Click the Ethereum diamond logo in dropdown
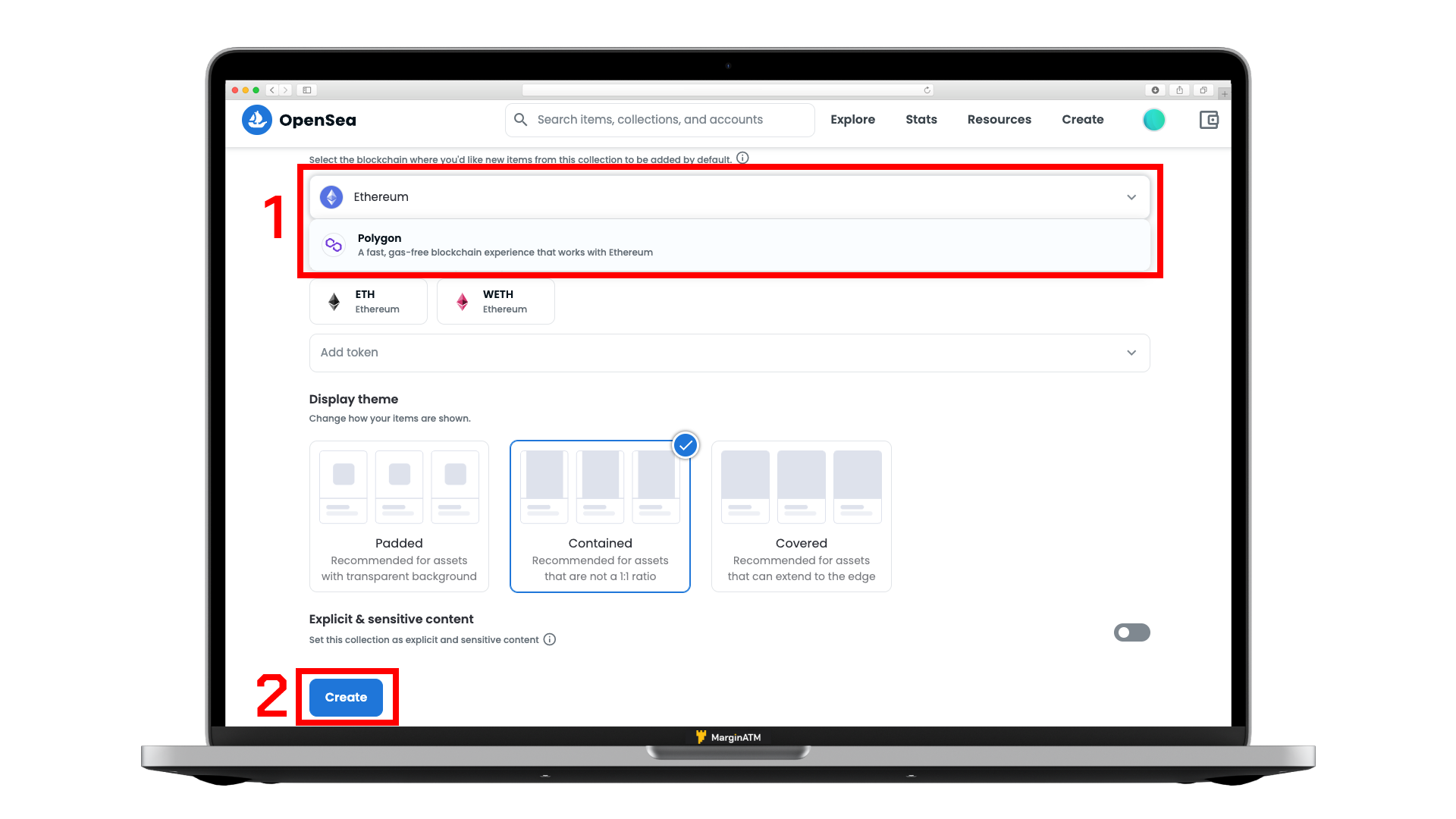1456x819 pixels. point(331,197)
